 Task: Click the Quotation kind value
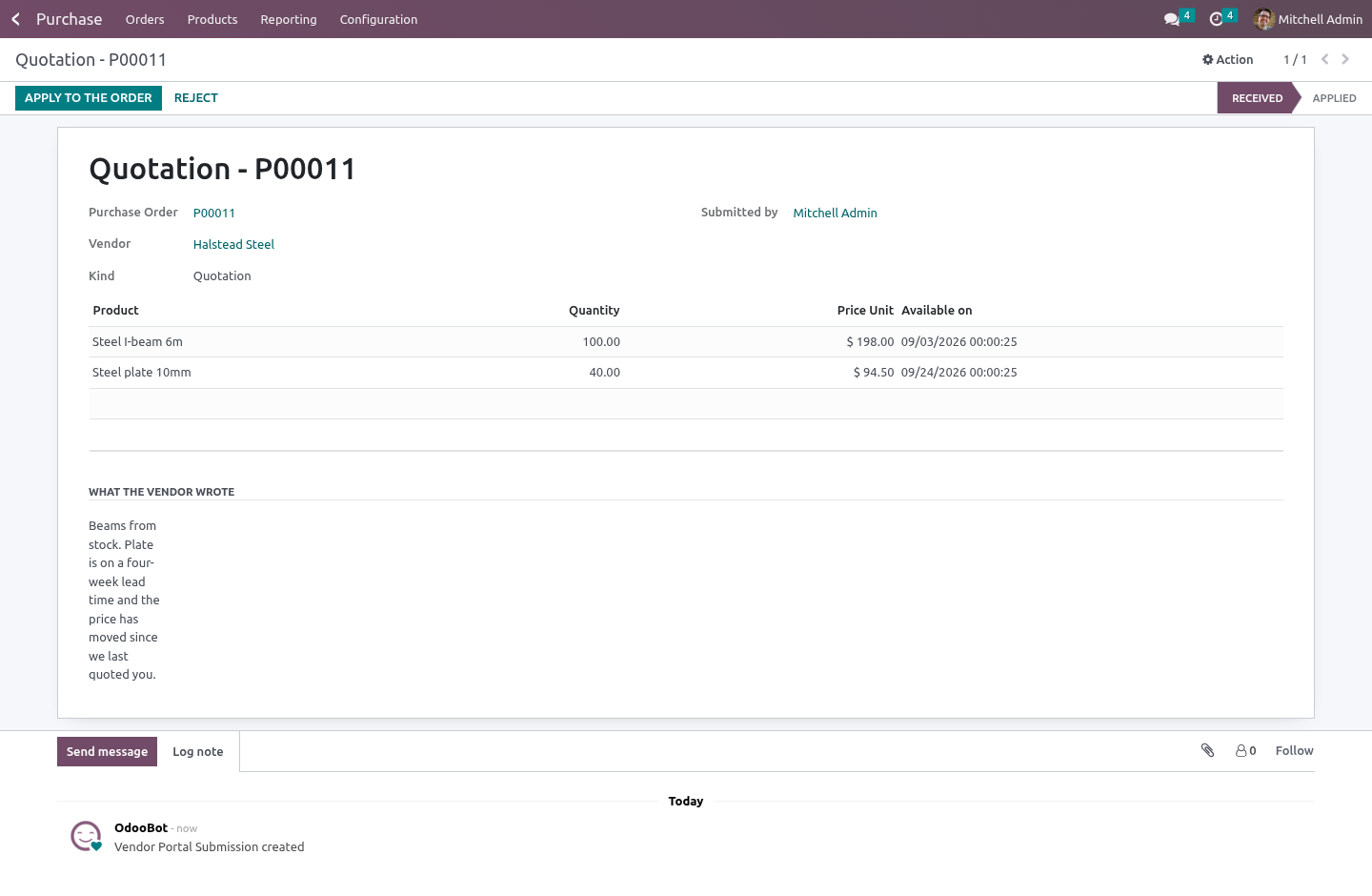pos(222,276)
